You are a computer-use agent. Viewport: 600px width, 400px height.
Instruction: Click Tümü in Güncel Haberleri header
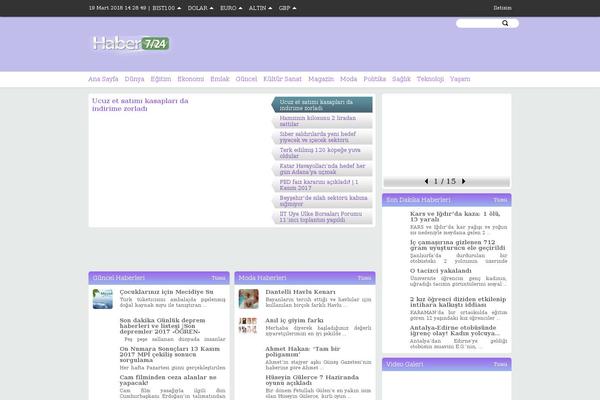point(218,278)
